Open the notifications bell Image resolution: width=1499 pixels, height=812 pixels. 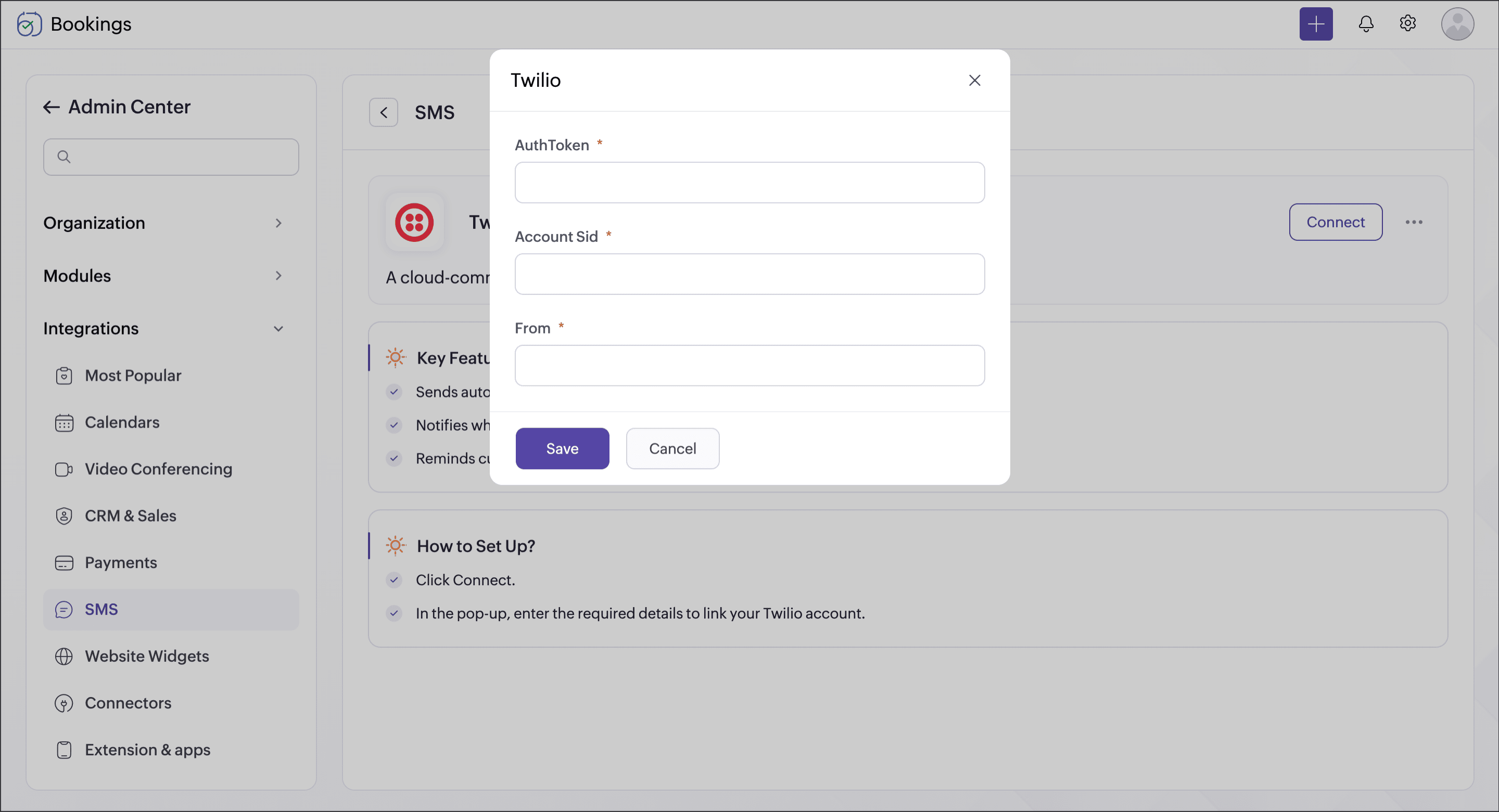click(x=1365, y=24)
